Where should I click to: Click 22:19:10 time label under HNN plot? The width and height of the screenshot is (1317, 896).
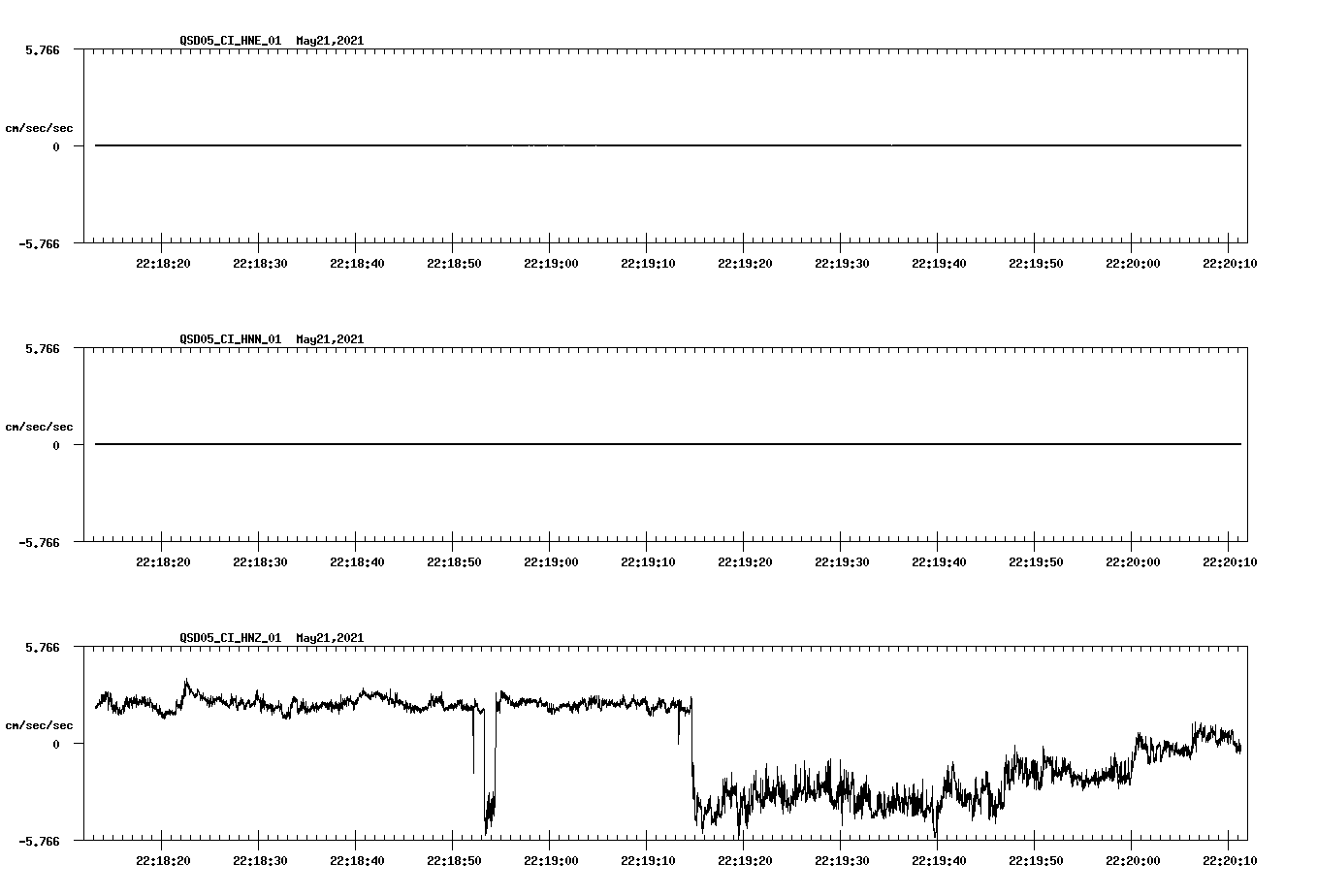coord(648,562)
